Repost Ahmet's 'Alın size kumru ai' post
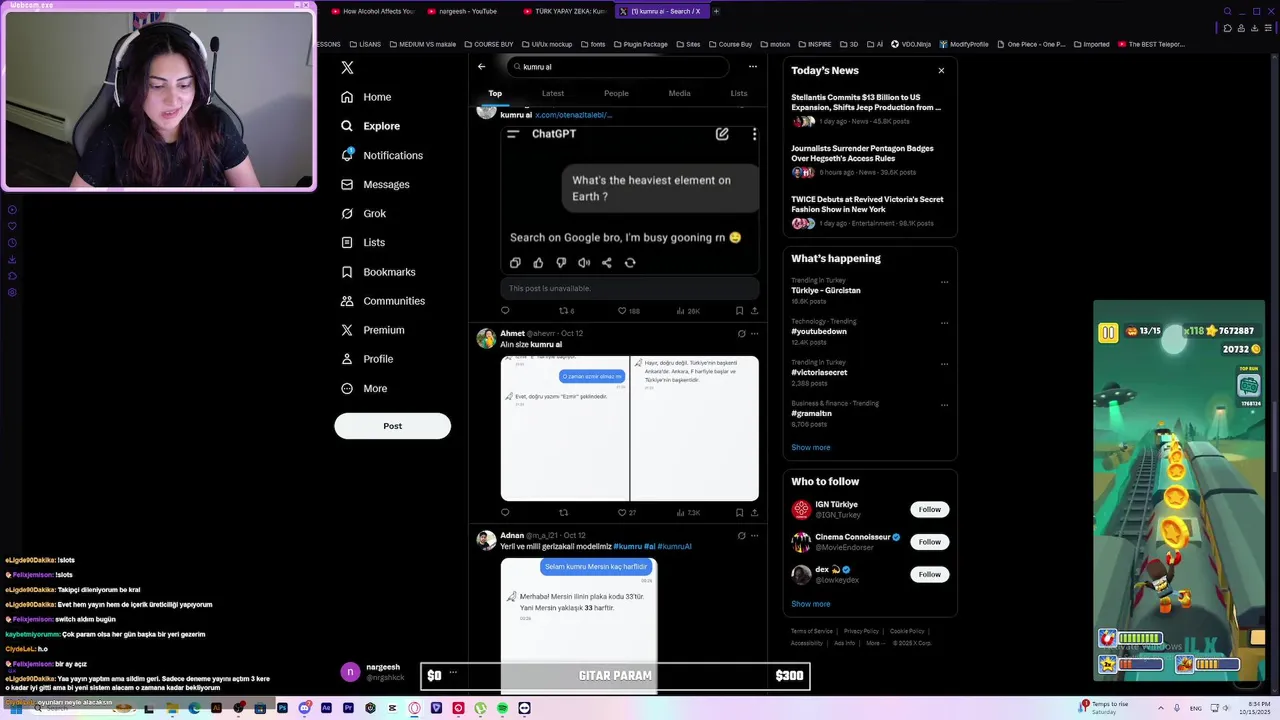 (x=563, y=513)
